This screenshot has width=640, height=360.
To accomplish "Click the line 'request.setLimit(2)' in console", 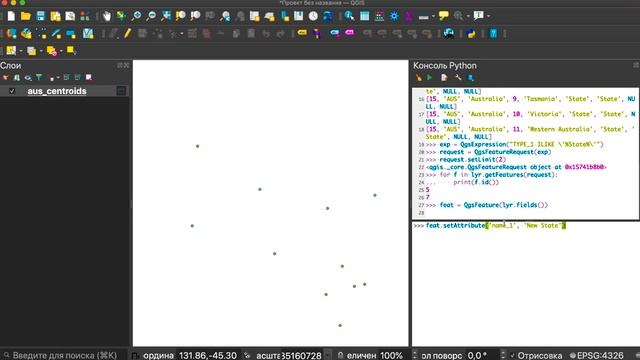I will click(x=473, y=160).
